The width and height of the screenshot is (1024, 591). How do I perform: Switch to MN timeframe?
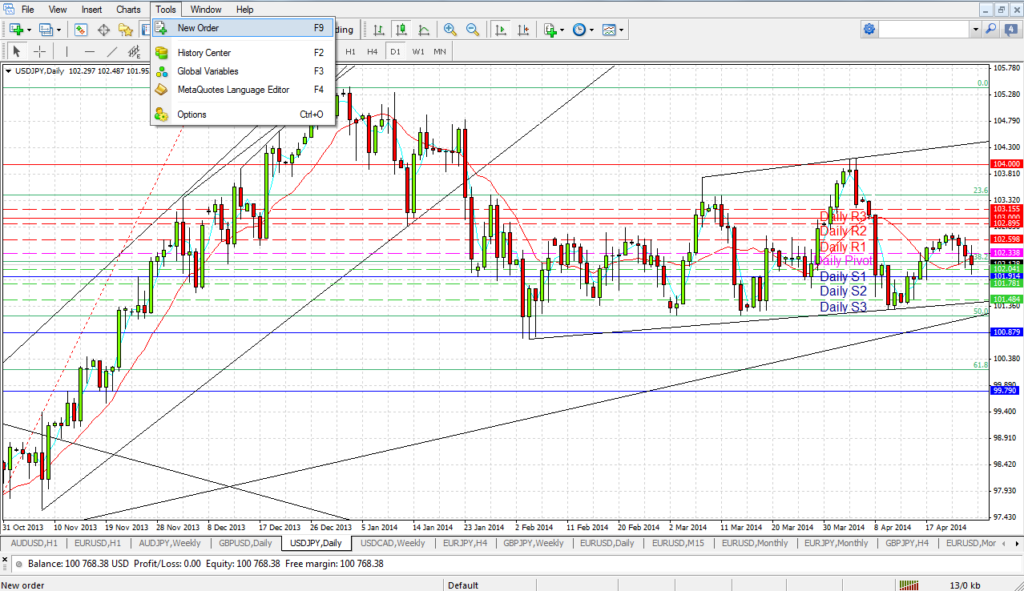pyautogui.click(x=440, y=51)
